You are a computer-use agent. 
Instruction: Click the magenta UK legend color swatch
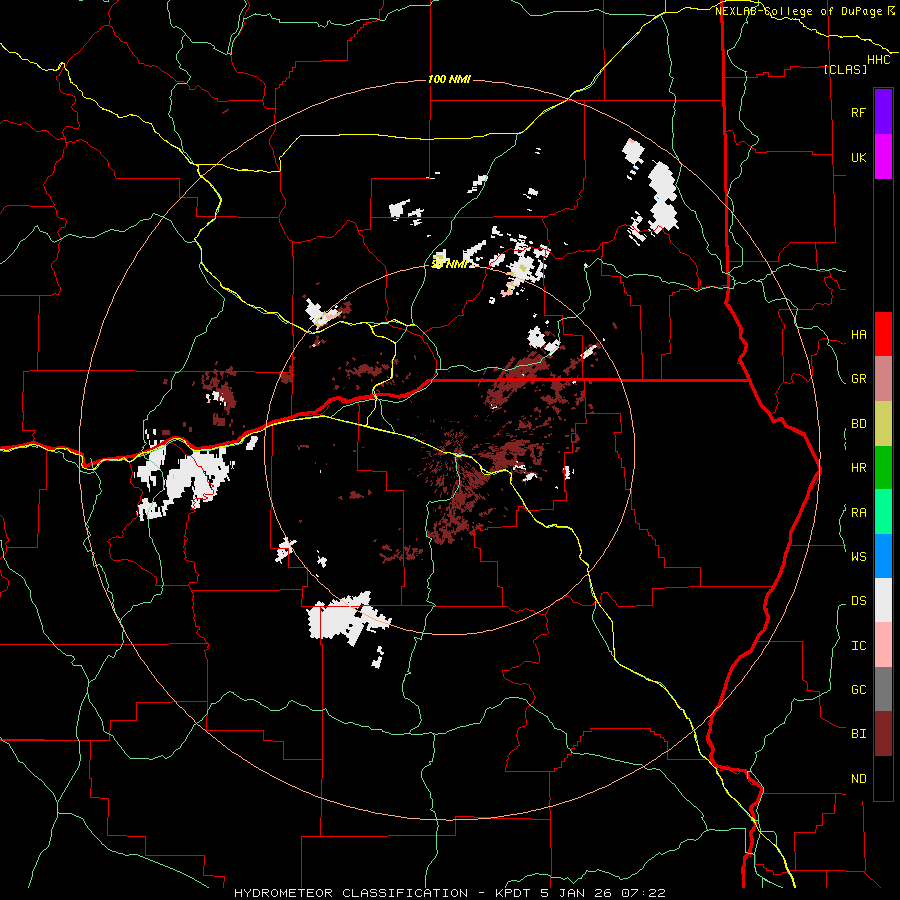883,157
